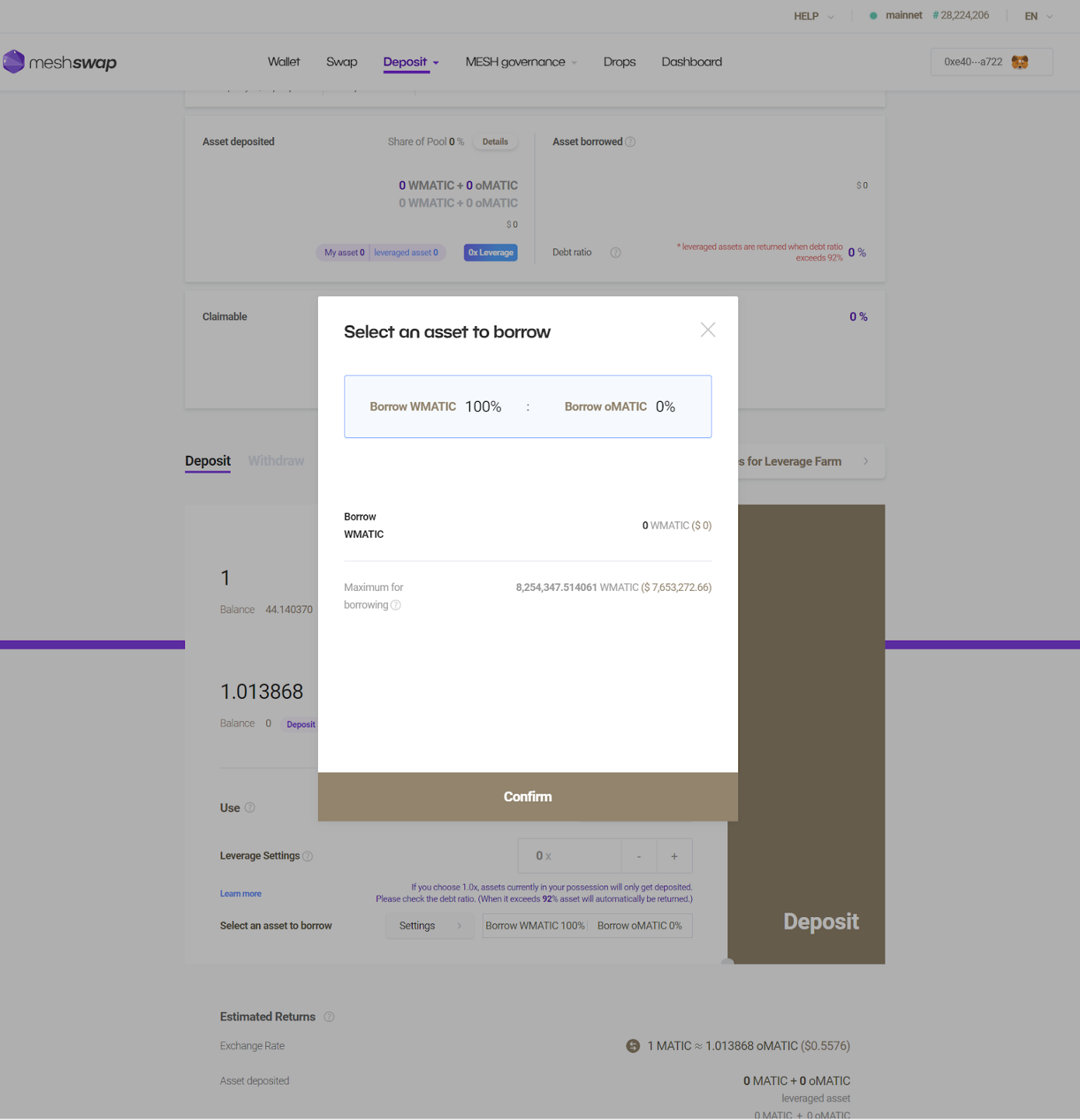Click the 0x Leverage button

(491, 252)
